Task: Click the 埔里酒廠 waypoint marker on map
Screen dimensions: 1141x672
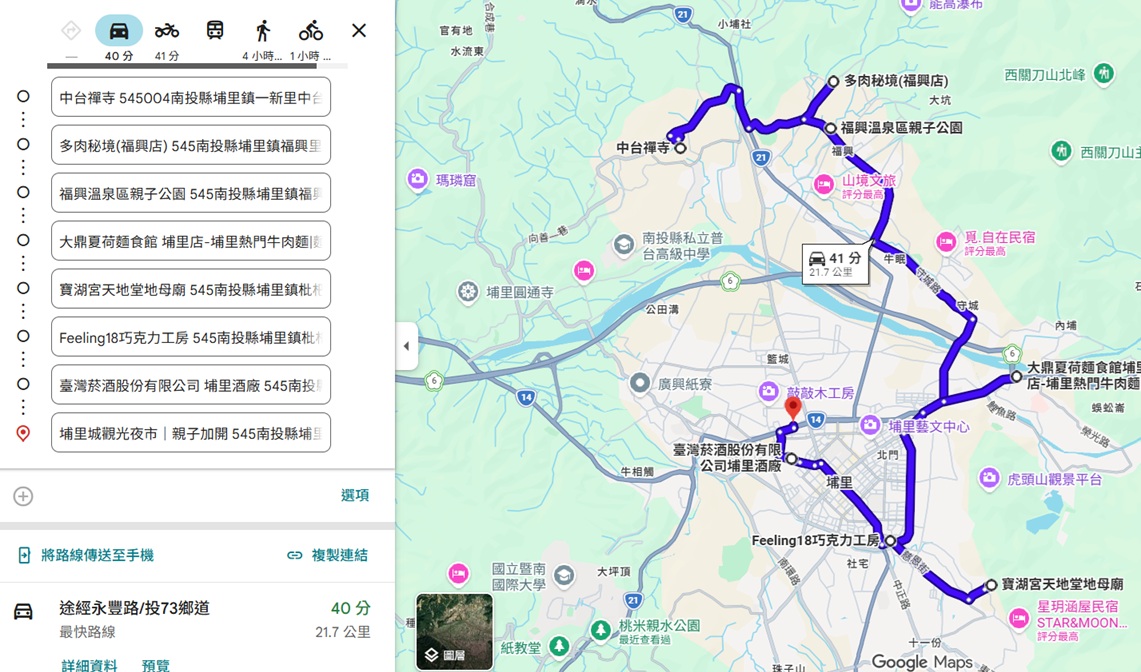Action: [792, 459]
